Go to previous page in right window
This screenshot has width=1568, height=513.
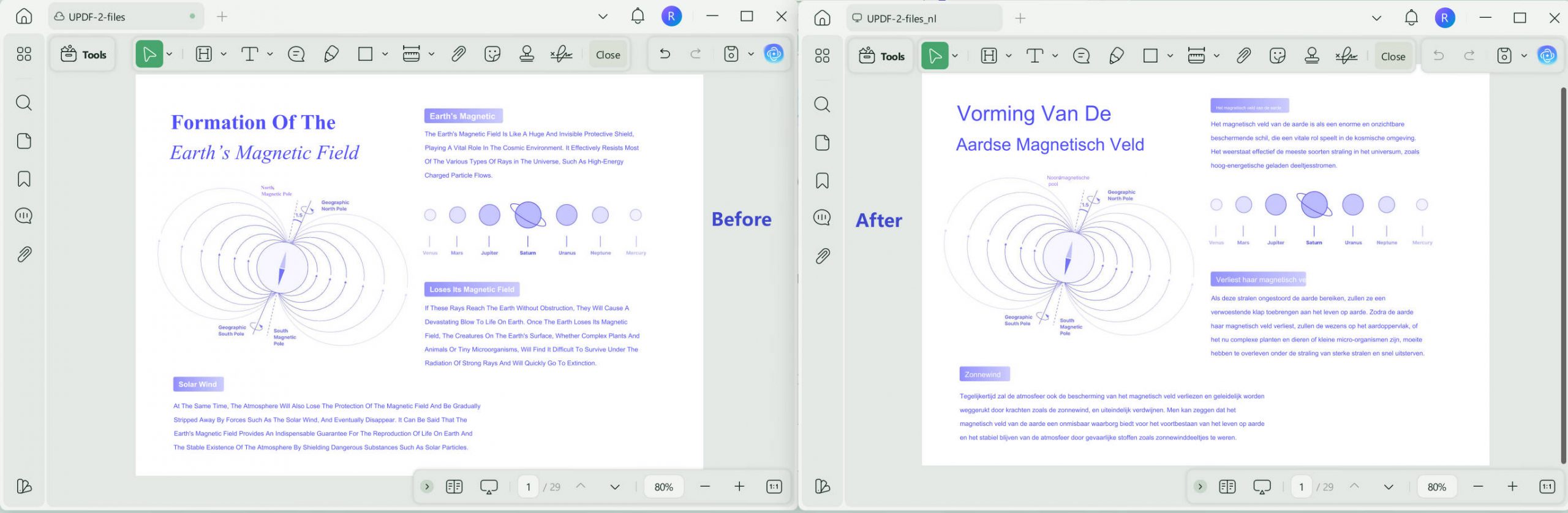pos(1354,486)
